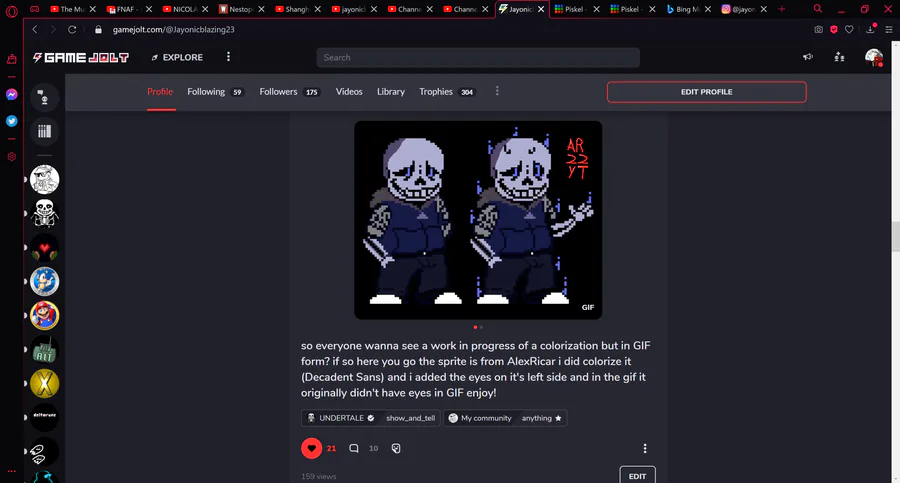This screenshot has width=900, height=483.
Task: Open the comments on the post
Action: (x=354, y=449)
